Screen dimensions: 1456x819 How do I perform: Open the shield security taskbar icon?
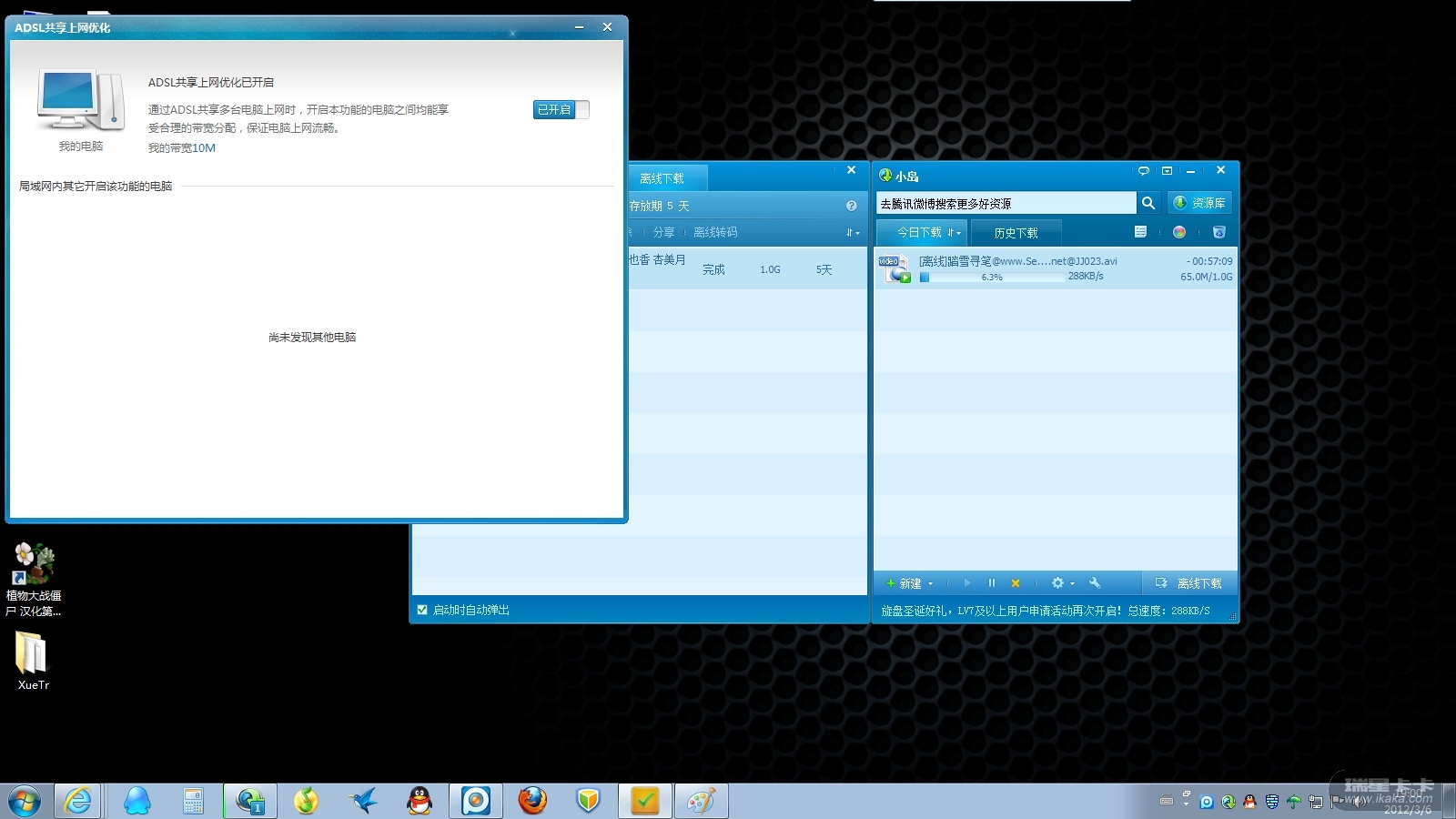(589, 801)
